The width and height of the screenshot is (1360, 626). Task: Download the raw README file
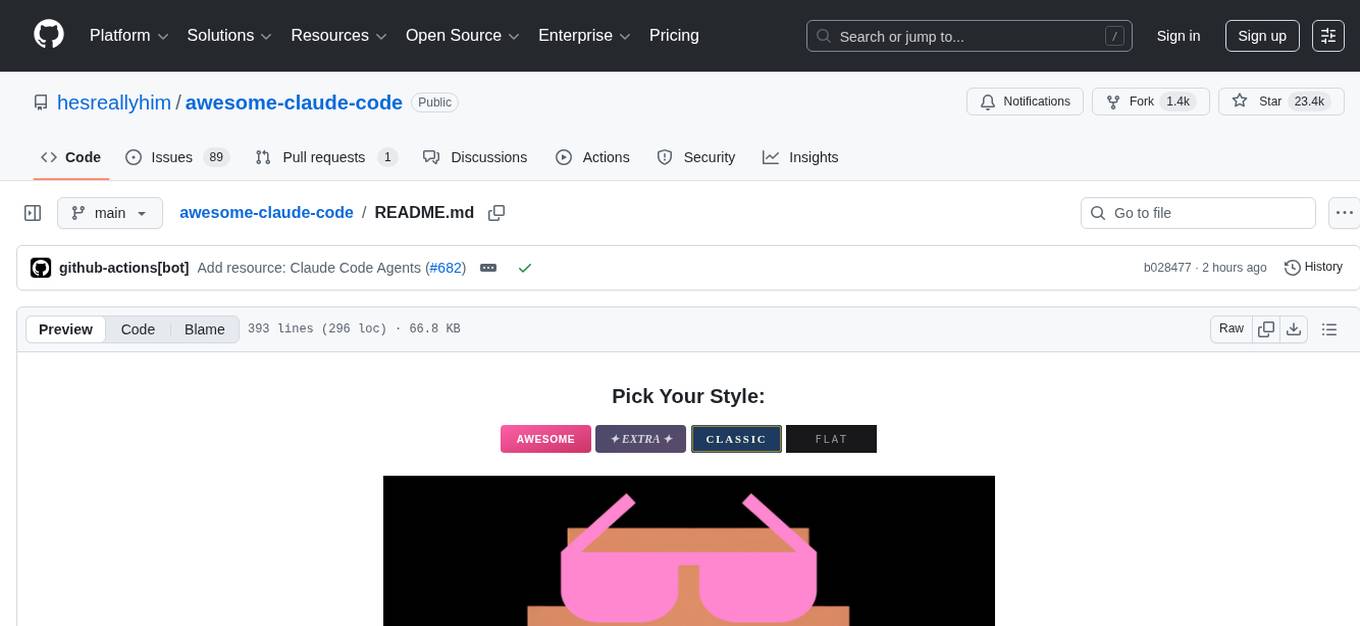[x=1294, y=328]
